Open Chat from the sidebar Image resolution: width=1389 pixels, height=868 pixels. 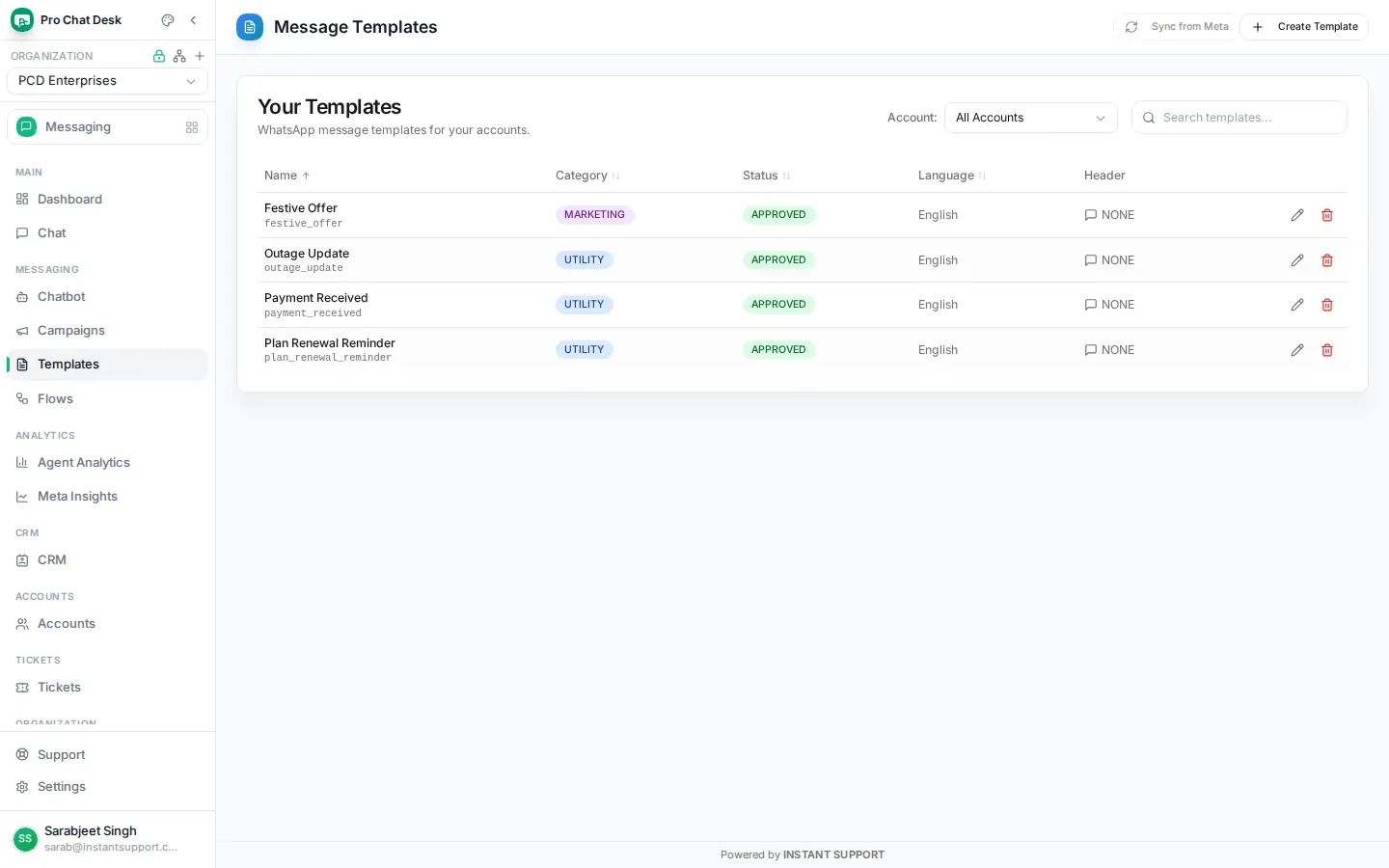[107, 233]
